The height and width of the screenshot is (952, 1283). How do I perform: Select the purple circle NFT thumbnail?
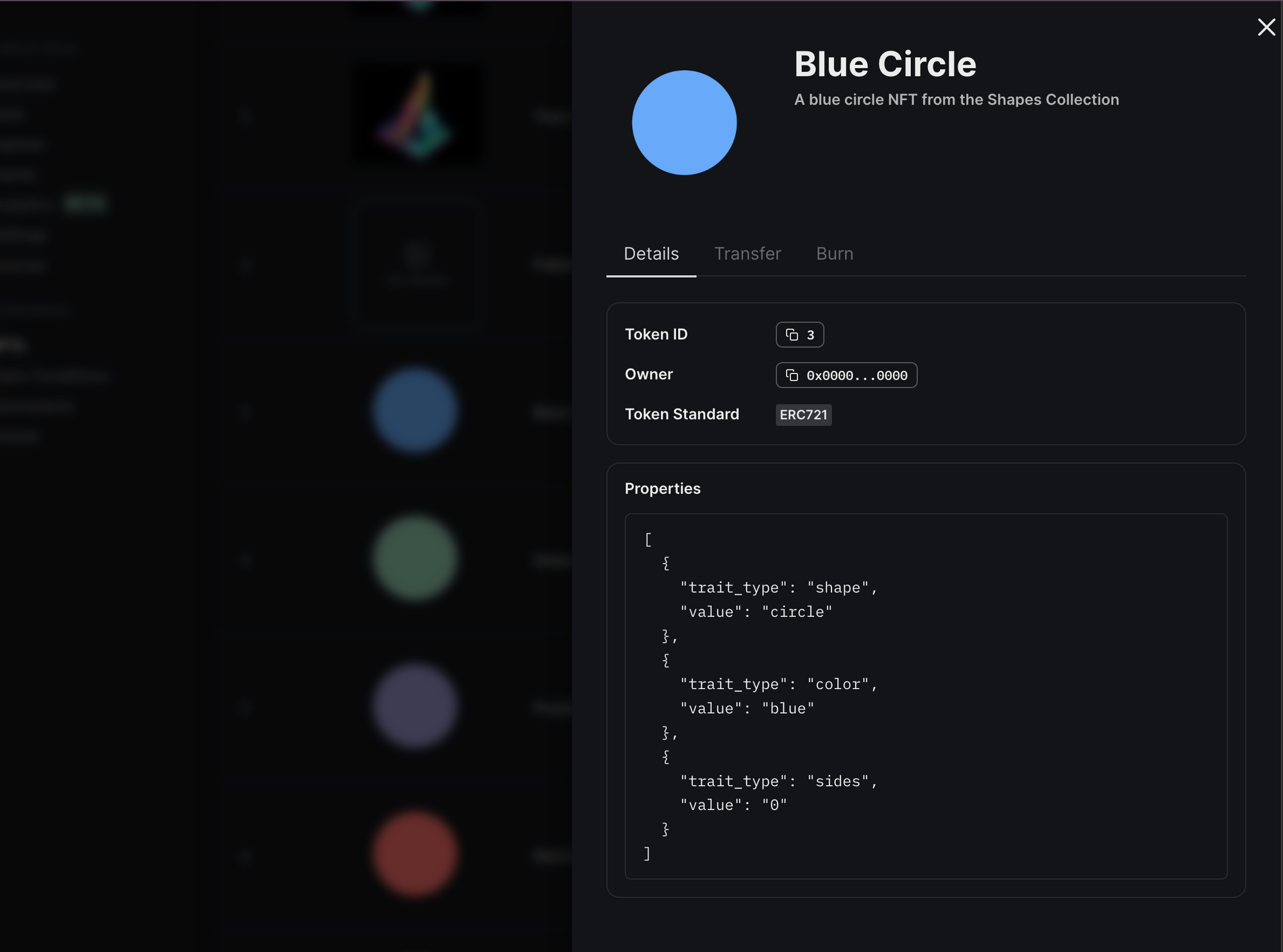pos(415,706)
